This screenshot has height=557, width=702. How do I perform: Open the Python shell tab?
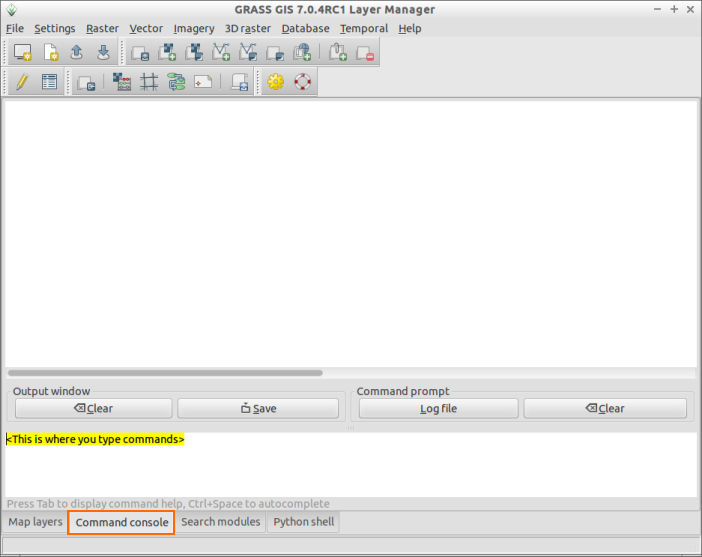point(304,522)
